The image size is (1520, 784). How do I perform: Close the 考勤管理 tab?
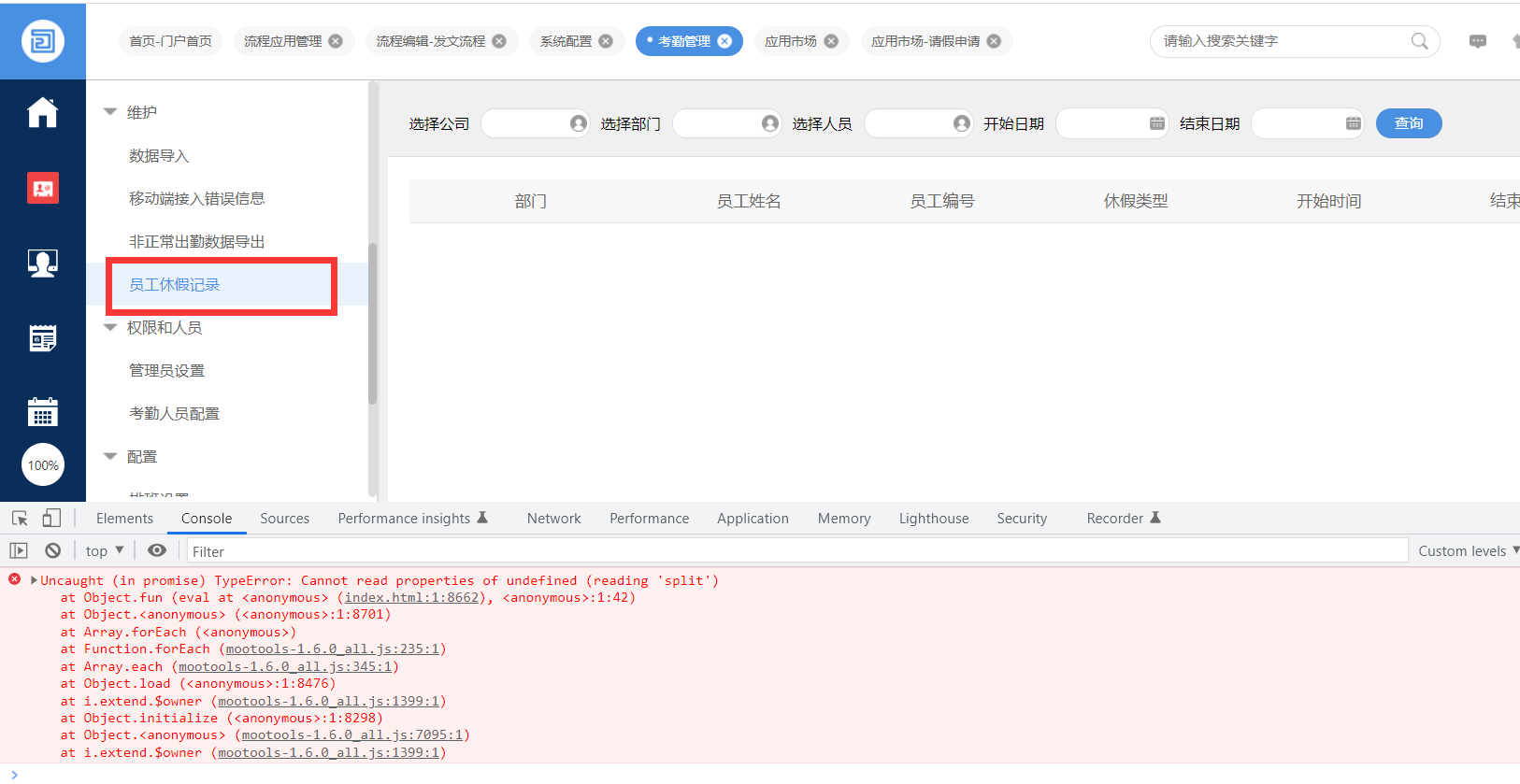point(724,41)
